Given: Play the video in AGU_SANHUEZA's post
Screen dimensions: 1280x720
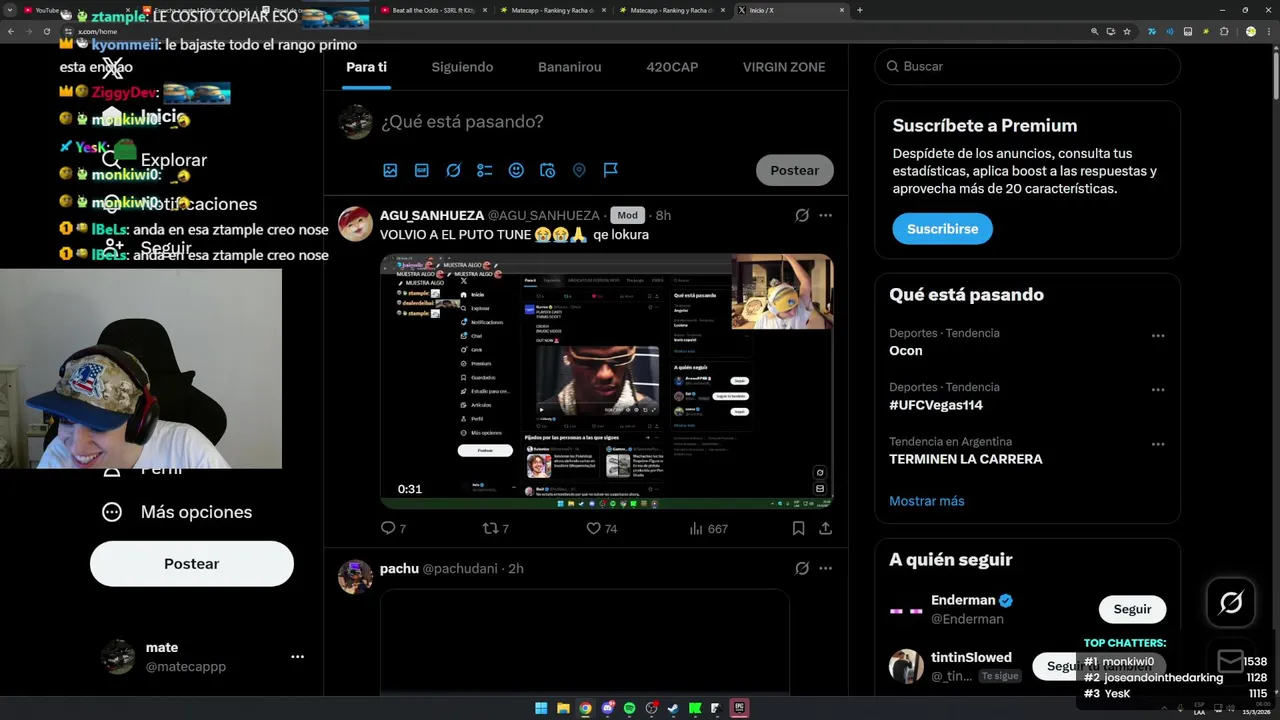Looking at the screenshot, I should pos(606,382).
